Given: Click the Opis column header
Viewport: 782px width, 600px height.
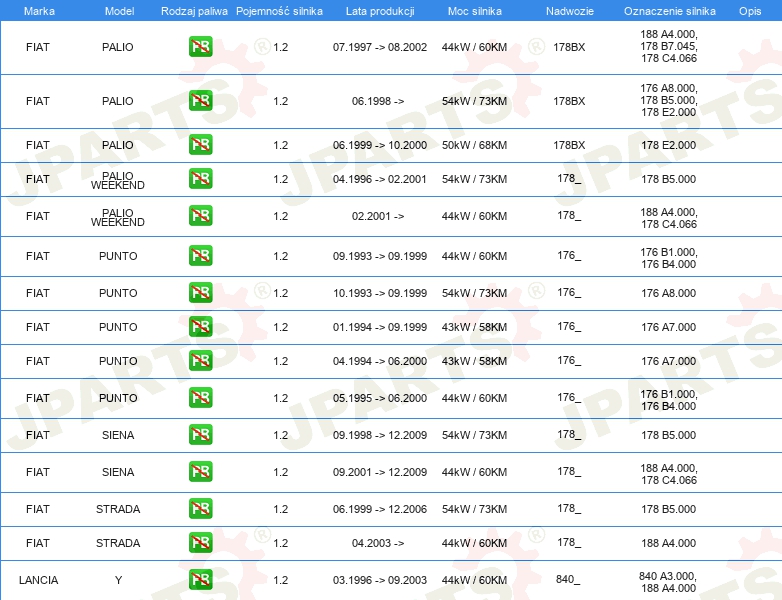Looking at the screenshot, I should [750, 11].
